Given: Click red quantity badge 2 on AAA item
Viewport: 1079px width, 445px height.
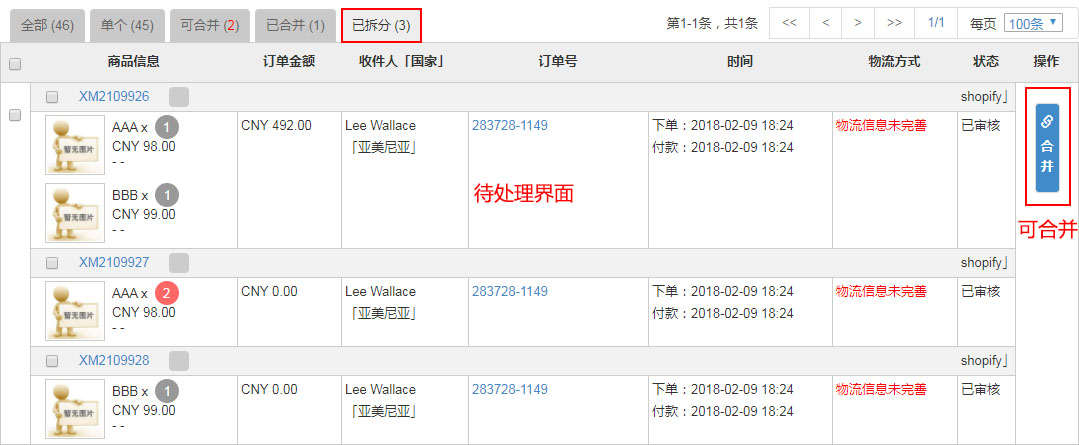Looking at the screenshot, I should (167, 294).
